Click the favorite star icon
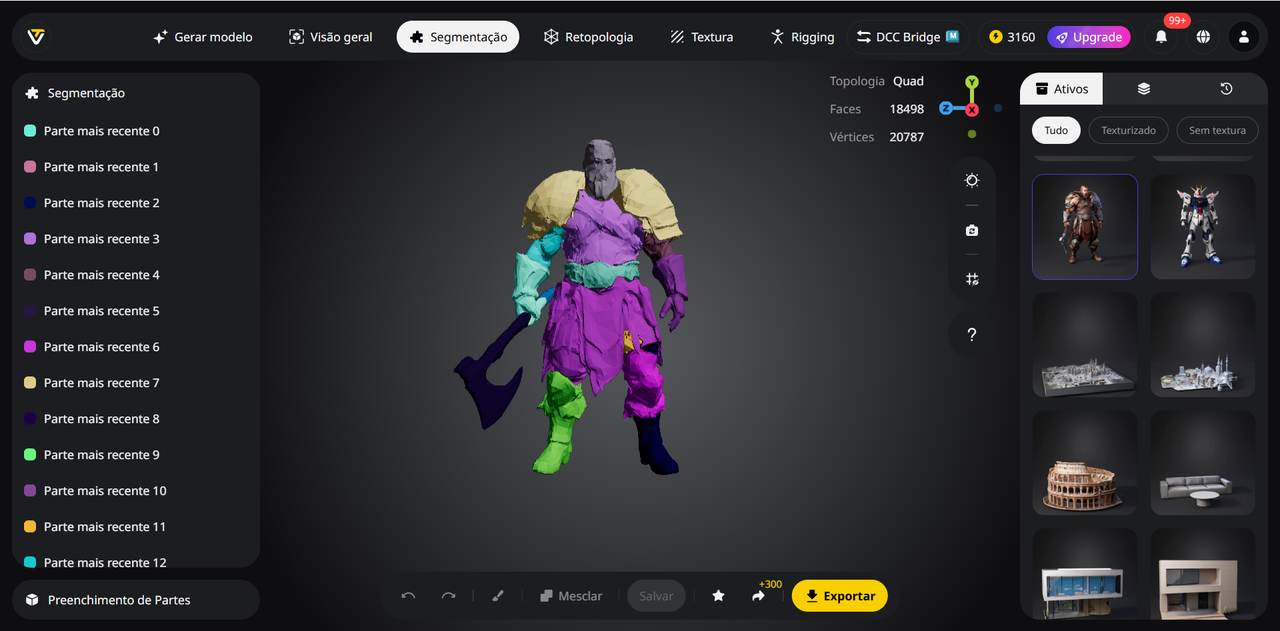 point(718,596)
